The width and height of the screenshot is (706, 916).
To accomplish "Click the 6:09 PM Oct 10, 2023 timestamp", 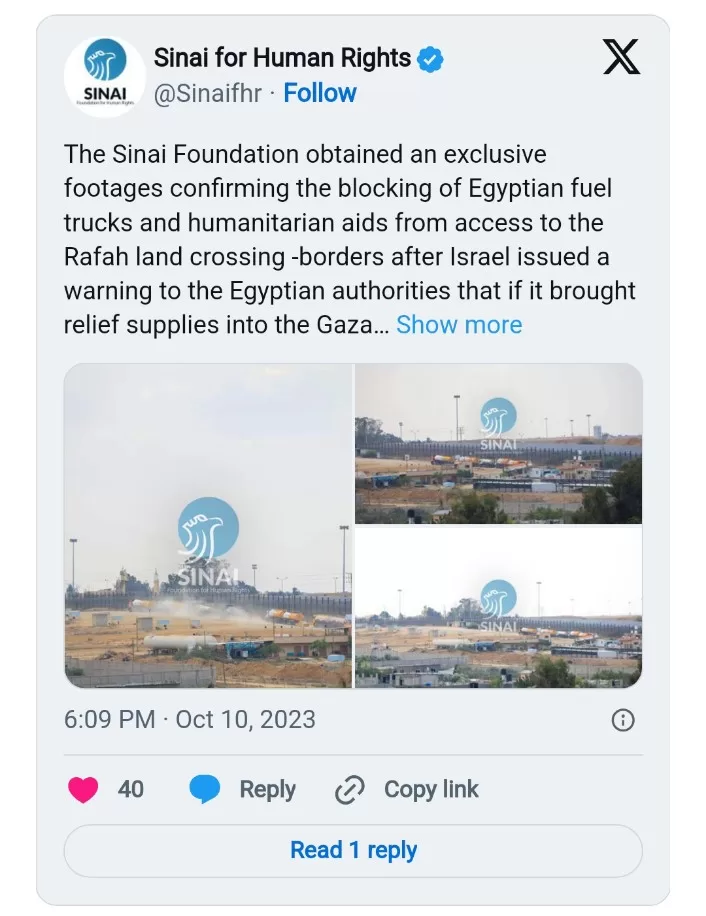I will 190,720.
